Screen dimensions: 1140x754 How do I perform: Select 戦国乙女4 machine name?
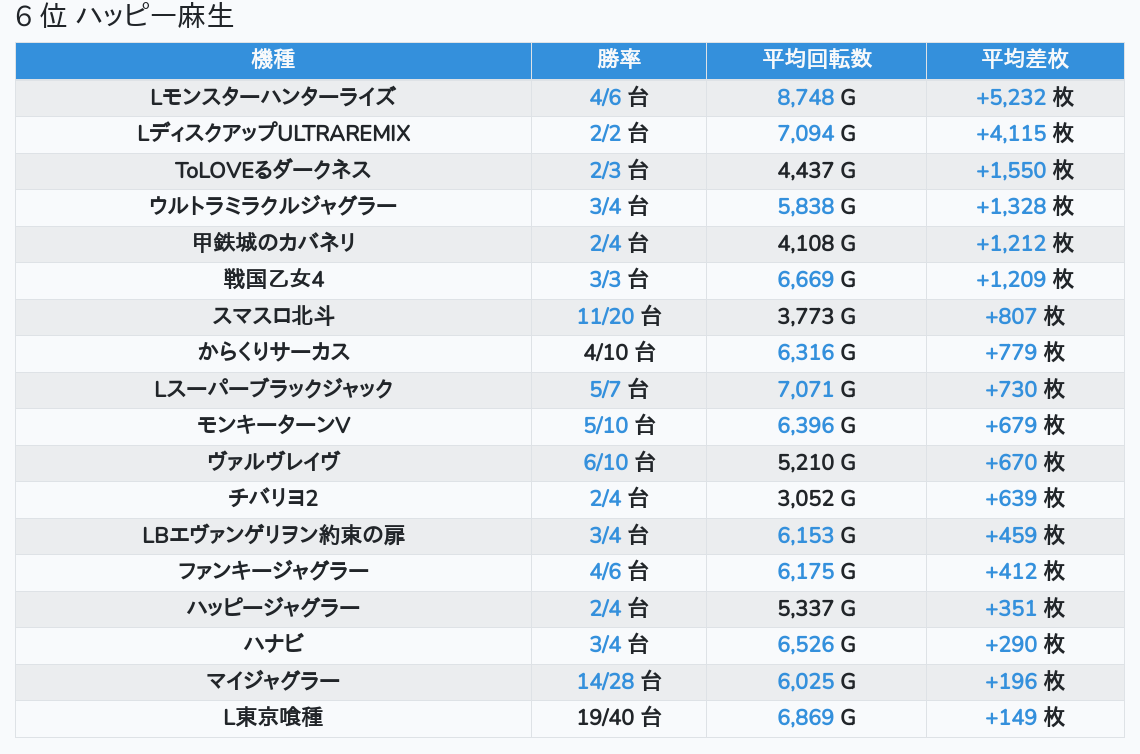click(x=273, y=279)
